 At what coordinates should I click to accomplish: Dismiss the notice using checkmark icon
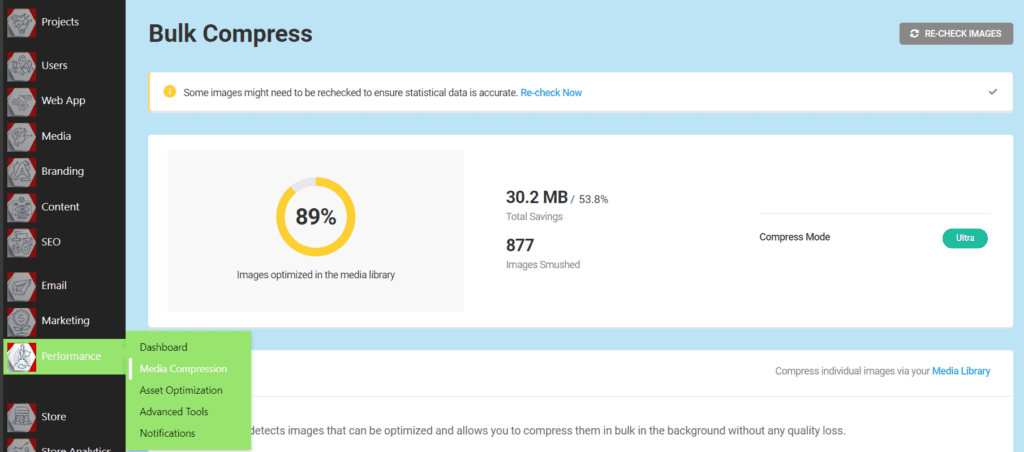(993, 92)
